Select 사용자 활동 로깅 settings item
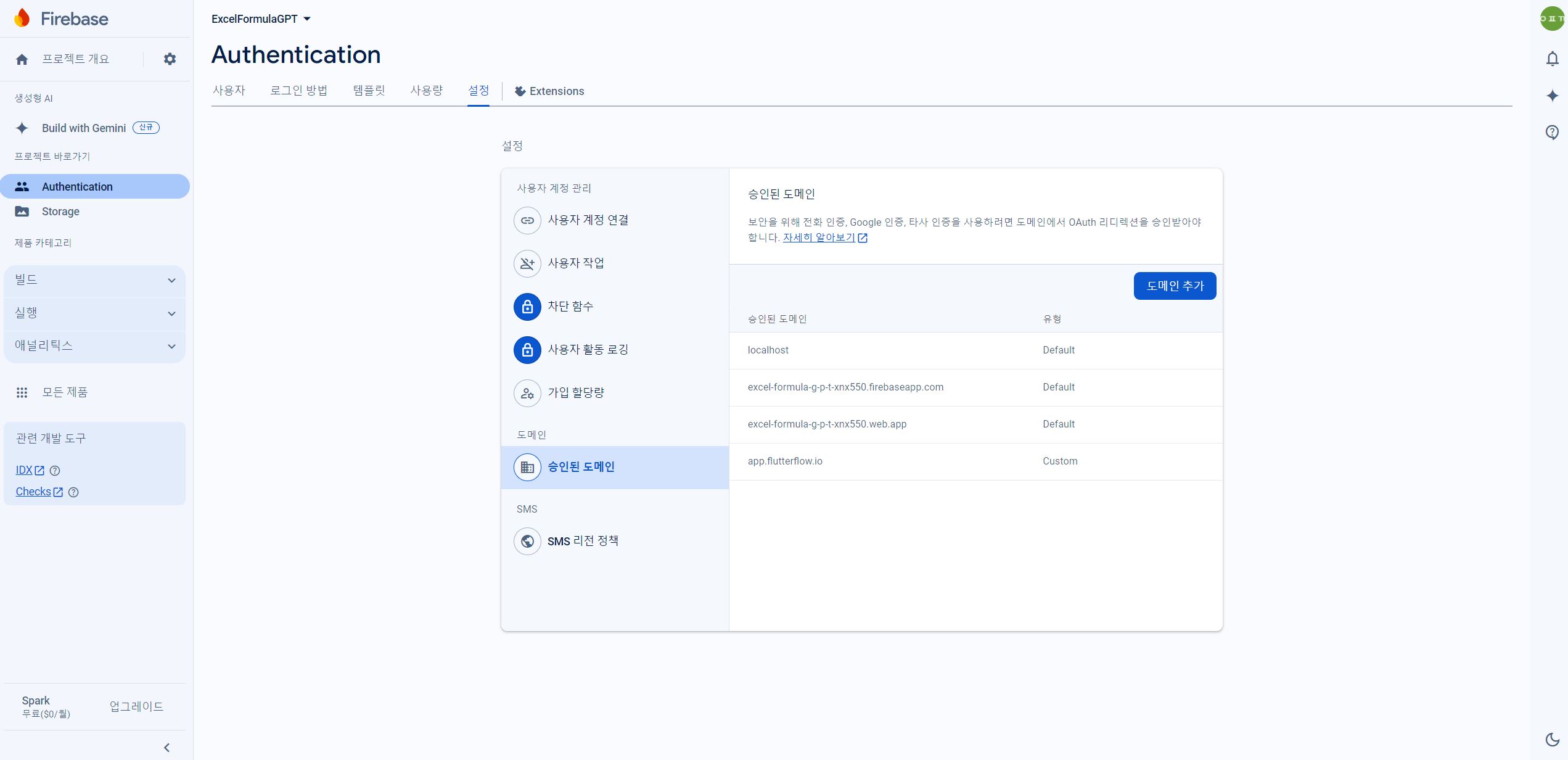1568x760 pixels. coord(615,350)
